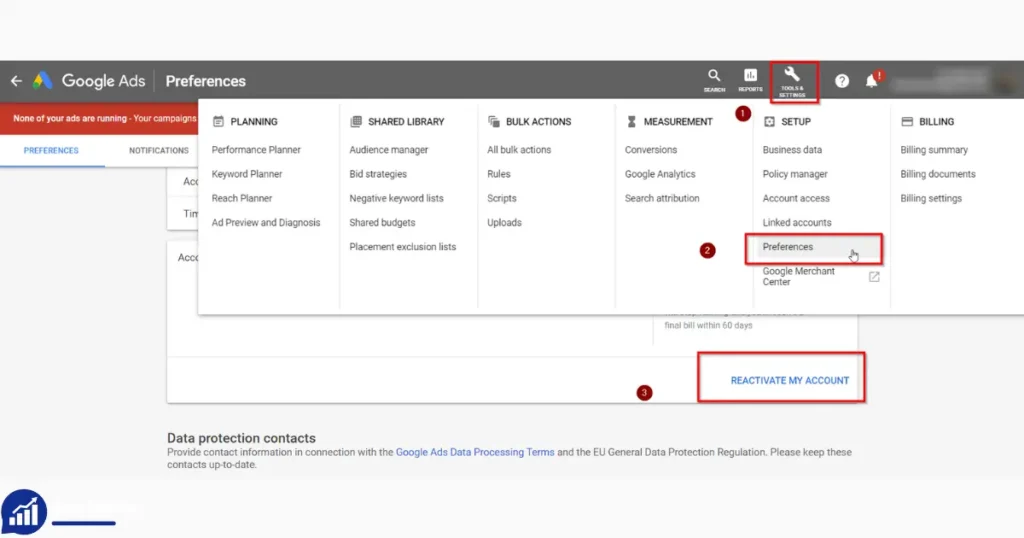Click the Planning calendar icon
The height and width of the screenshot is (538, 1024).
pos(218,121)
